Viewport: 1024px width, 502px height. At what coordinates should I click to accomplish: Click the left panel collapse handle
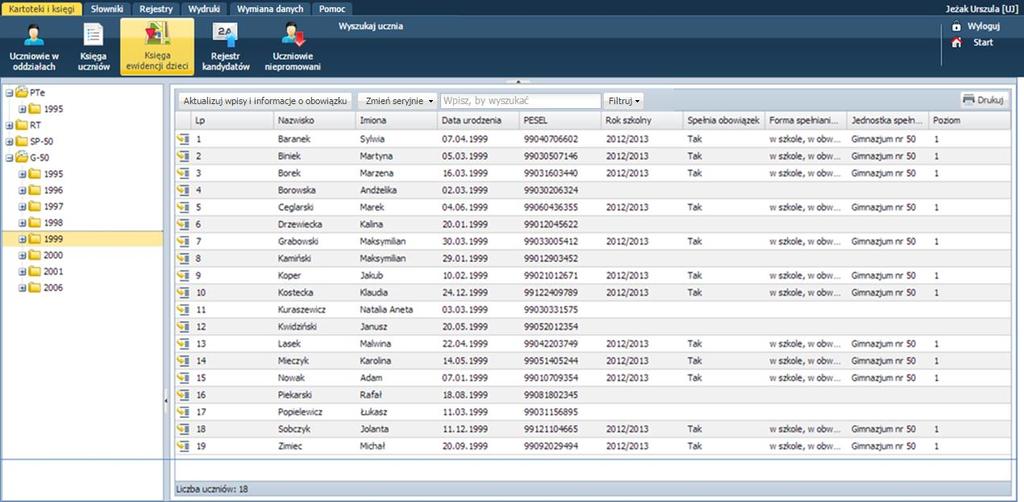[166, 400]
